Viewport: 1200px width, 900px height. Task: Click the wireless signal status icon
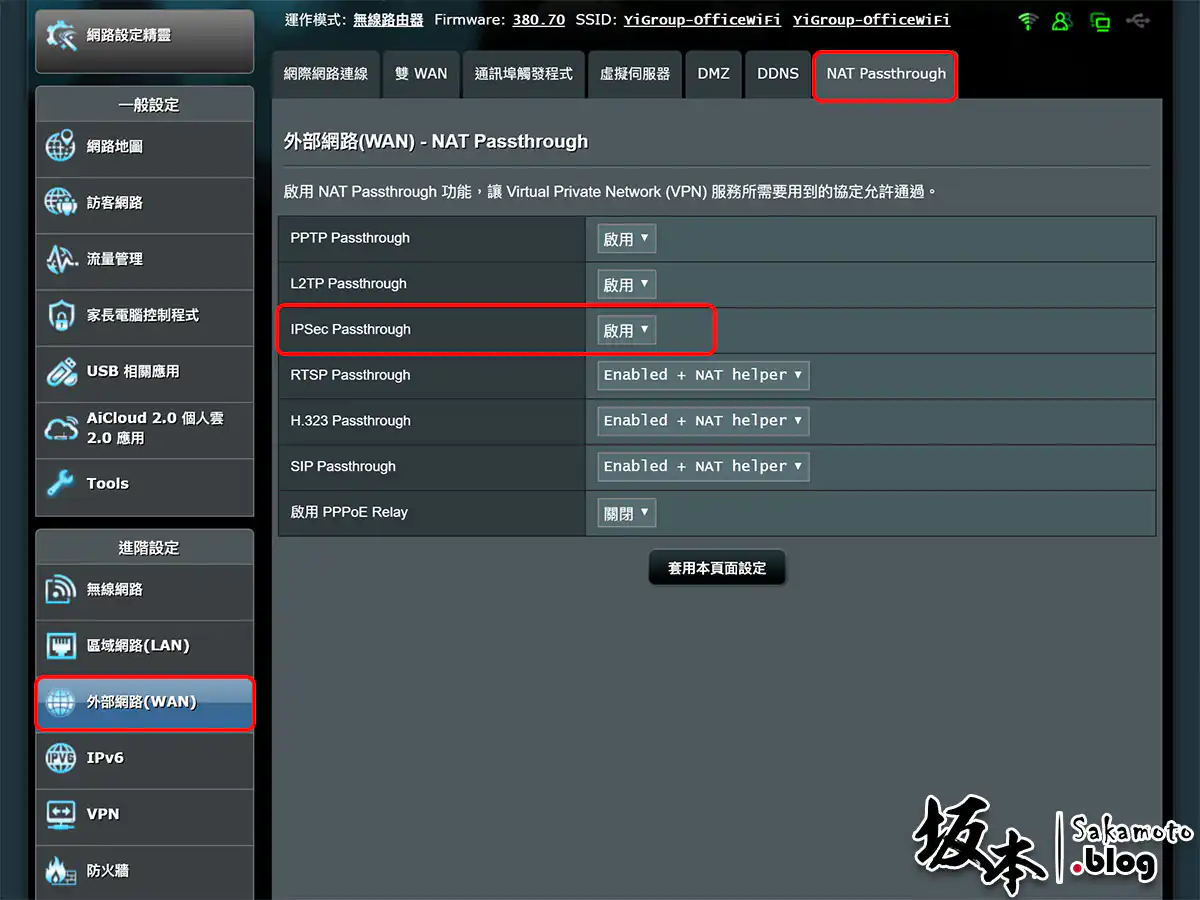(1027, 21)
